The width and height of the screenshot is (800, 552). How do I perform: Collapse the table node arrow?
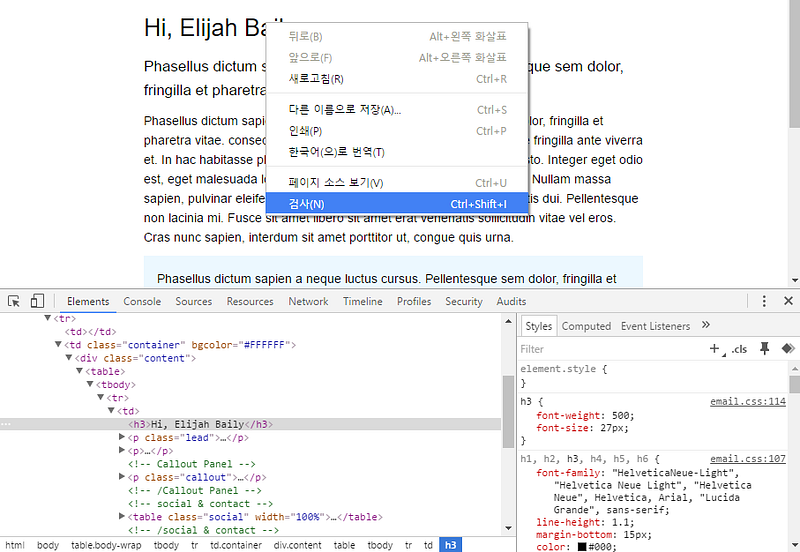(80, 371)
